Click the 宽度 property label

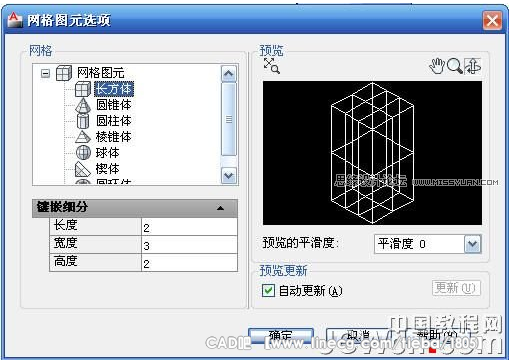click(66, 243)
